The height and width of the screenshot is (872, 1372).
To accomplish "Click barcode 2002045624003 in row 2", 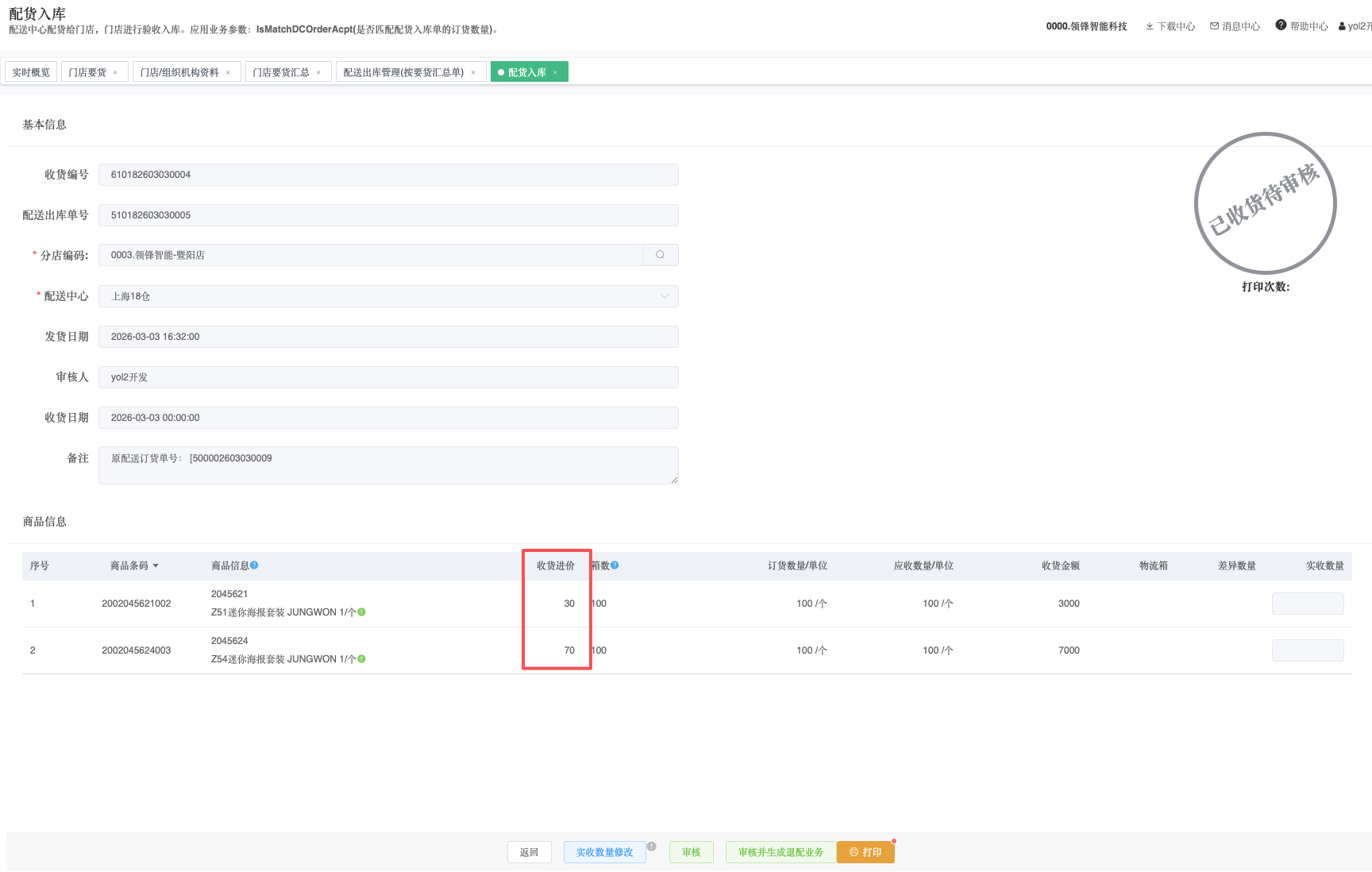I will pyautogui.click(x=137, y=650).
